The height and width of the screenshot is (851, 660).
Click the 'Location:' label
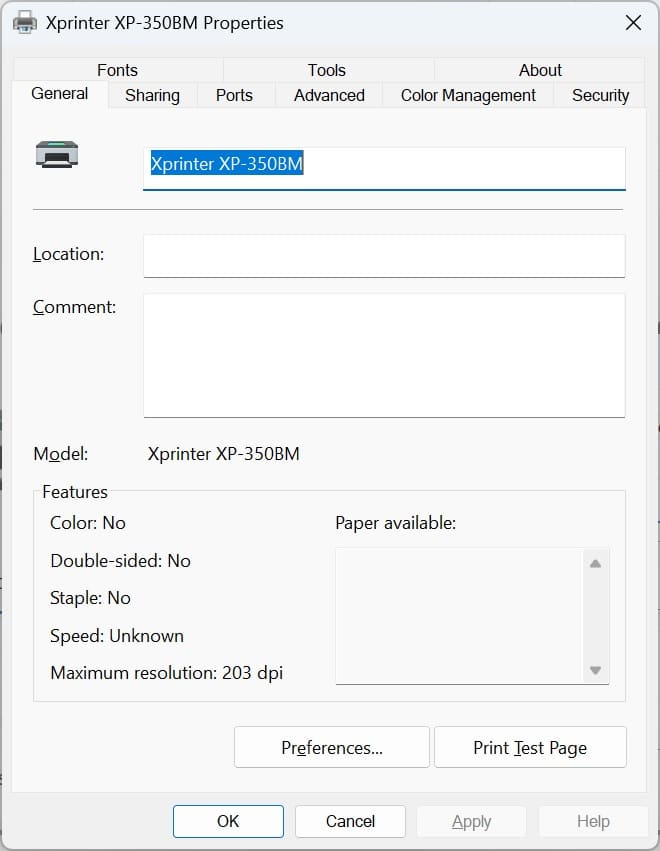tap(68, 254)
